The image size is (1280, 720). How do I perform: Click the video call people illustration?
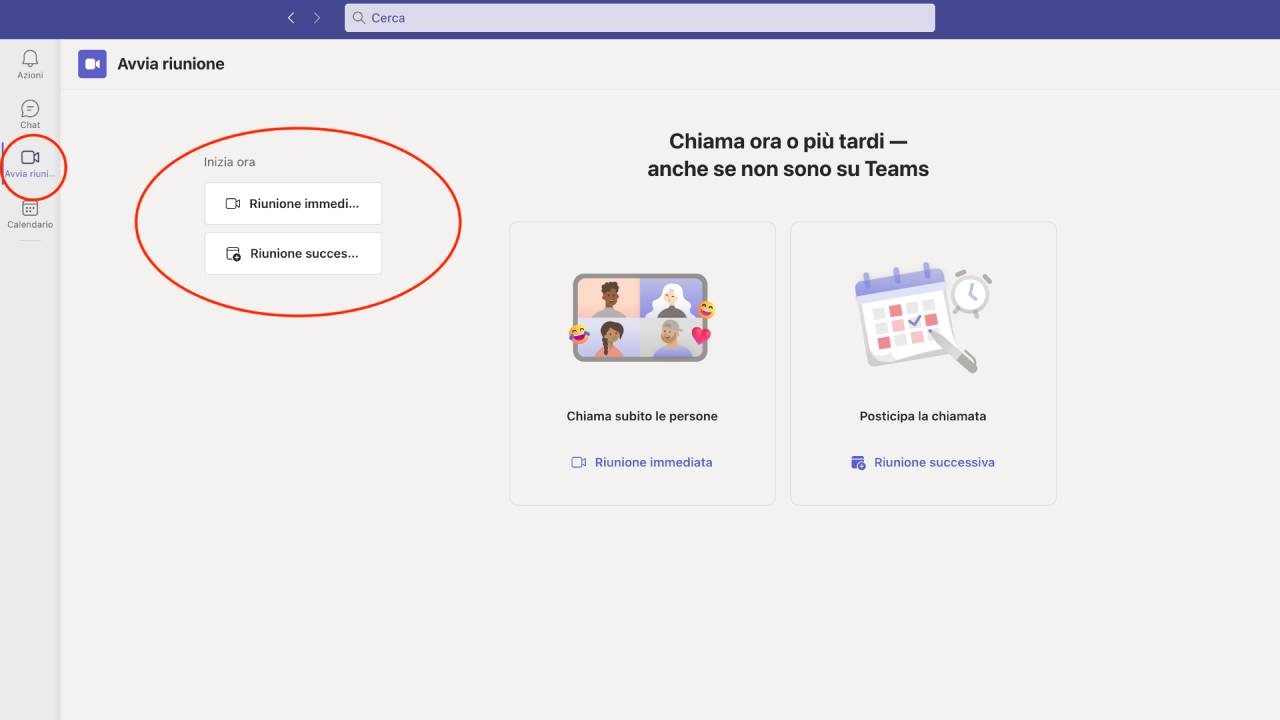tap(641, 318)
